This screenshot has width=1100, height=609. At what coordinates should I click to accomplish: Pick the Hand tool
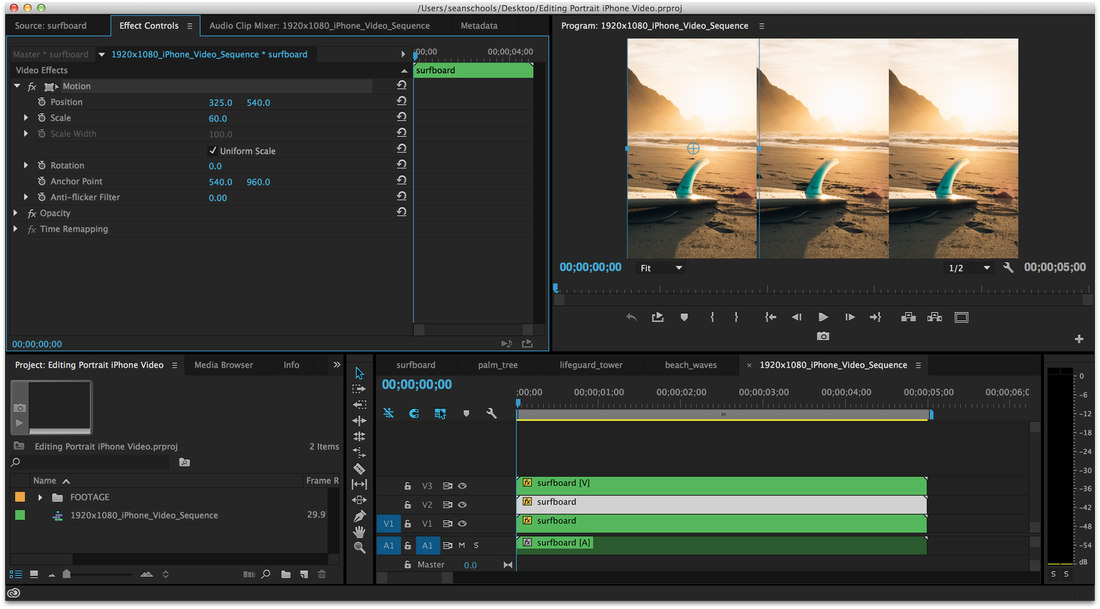click(x=360, y=532)
